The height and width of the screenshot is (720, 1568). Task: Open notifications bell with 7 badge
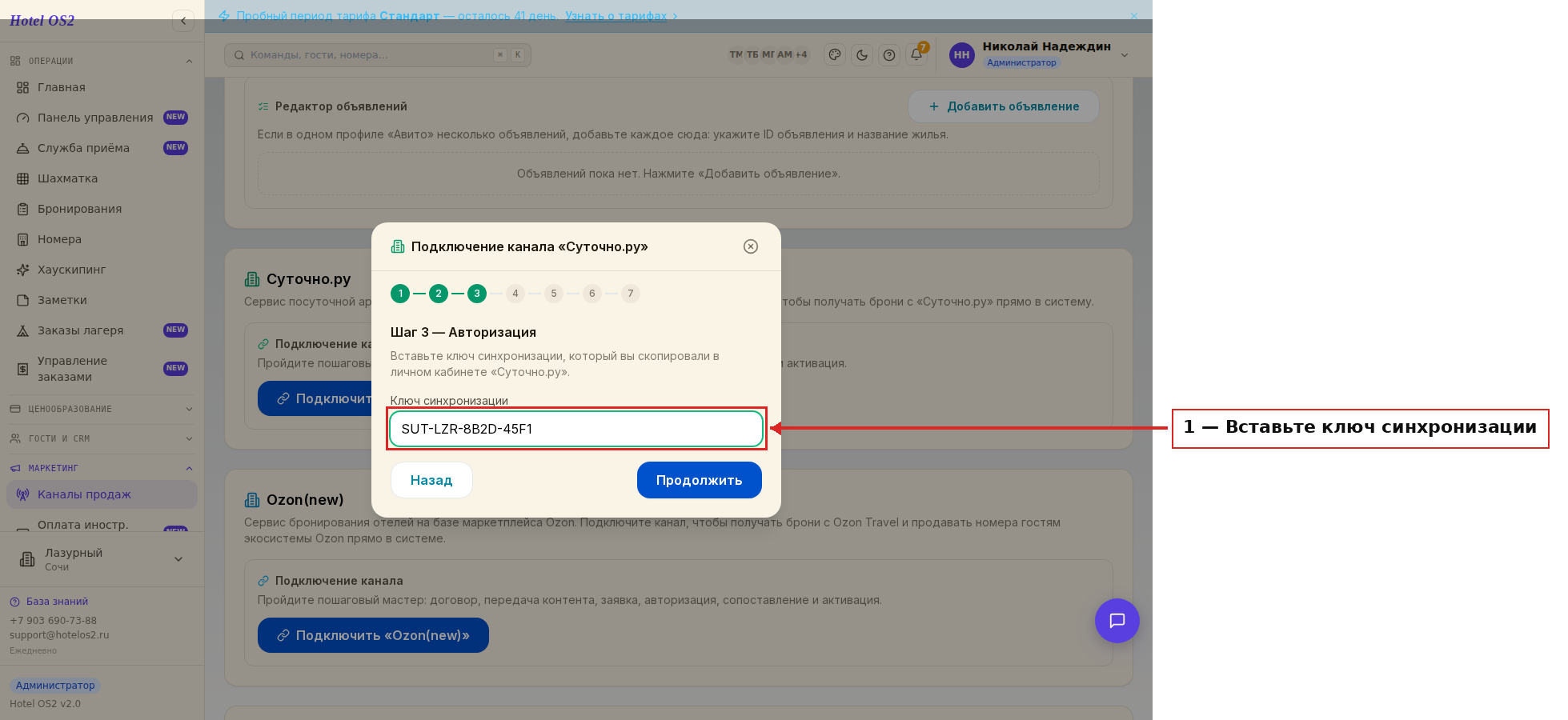coord(916,54)
